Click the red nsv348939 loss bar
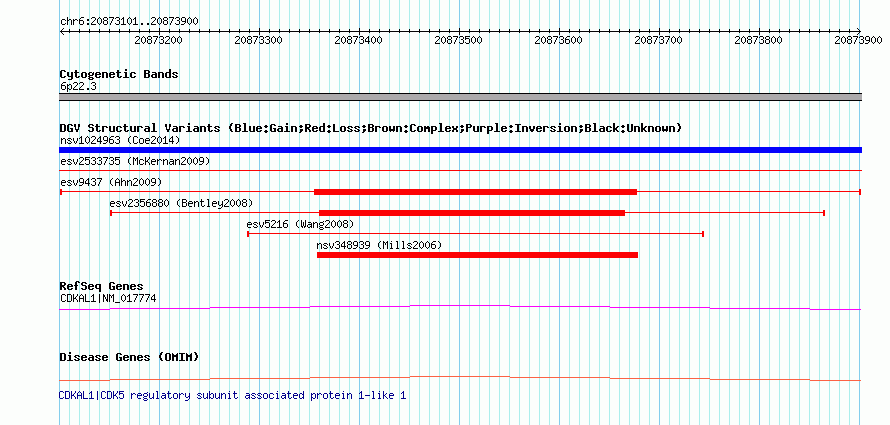The height and width of the screenshot is (425, 890). point(477,255)
